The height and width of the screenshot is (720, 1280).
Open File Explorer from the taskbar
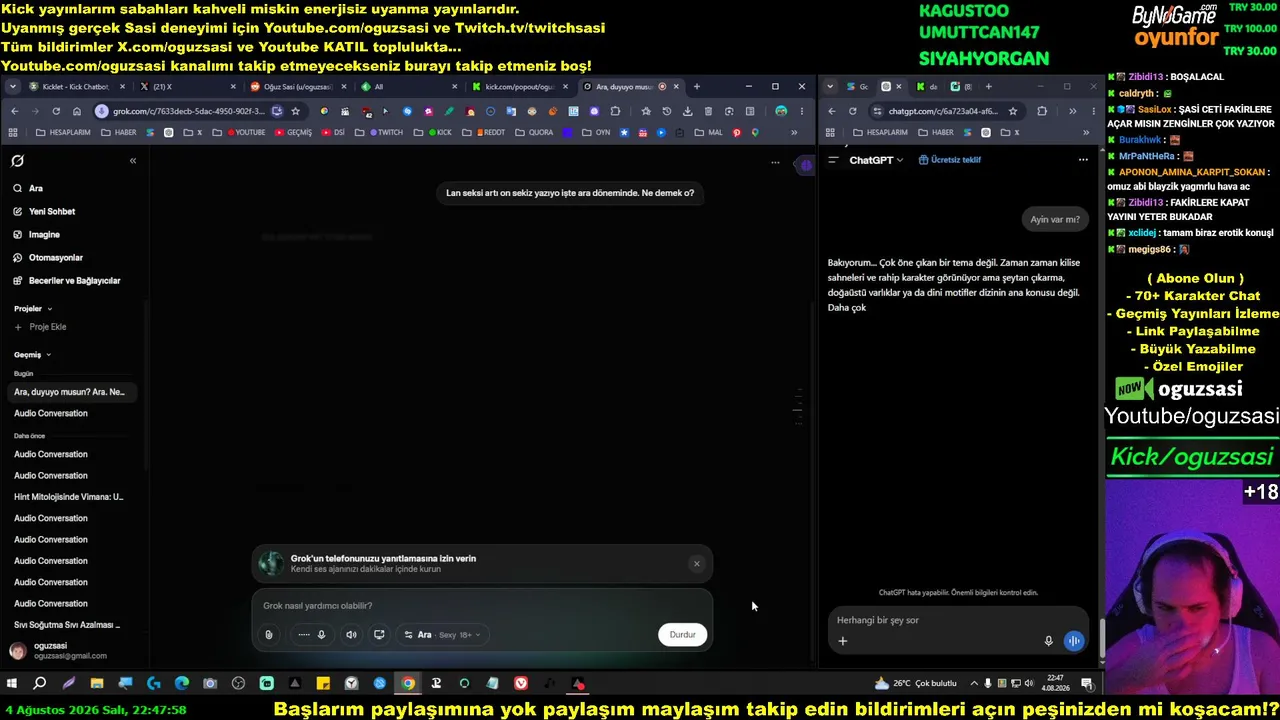[x=97, y=684]
